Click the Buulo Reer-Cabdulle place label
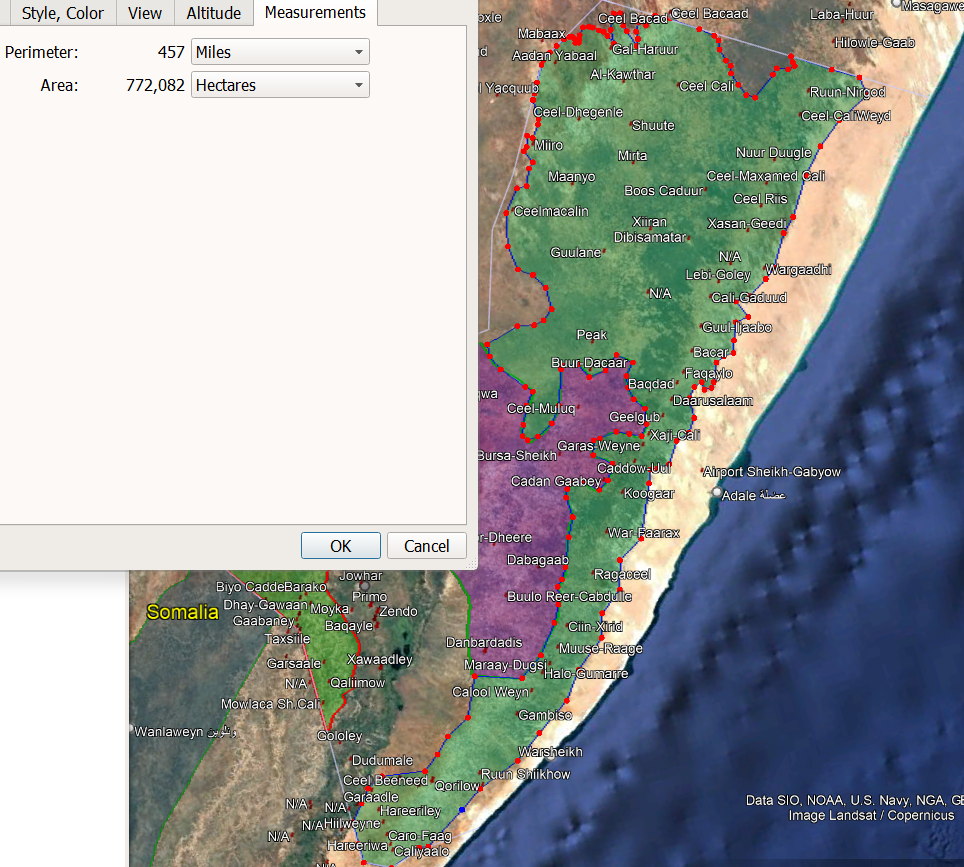This screenshot has height=867, width=964. (569, 596)
